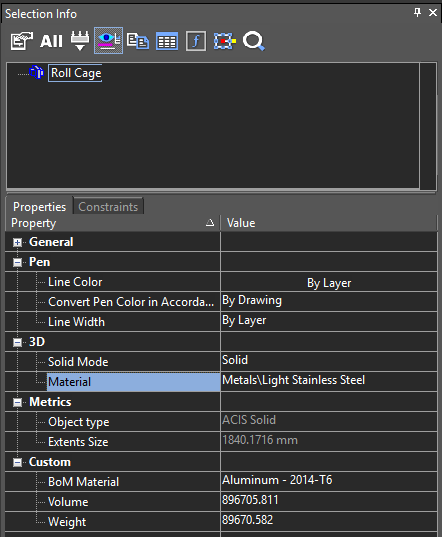Collapse the Metrics property group
Screen dimensions: 442x537
click(17, 402)
